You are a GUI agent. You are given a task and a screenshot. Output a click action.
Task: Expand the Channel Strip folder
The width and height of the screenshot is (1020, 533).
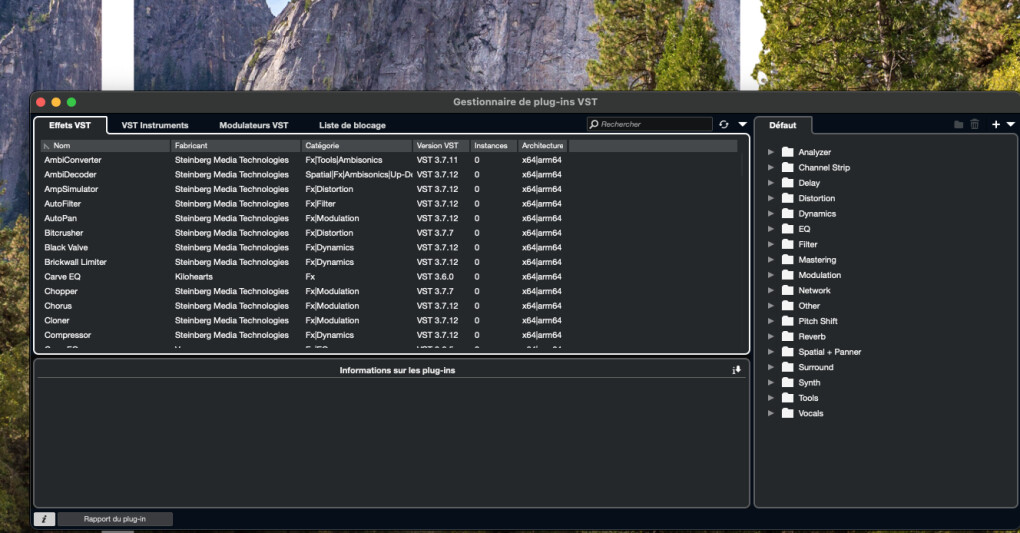[x=771, y=167]
